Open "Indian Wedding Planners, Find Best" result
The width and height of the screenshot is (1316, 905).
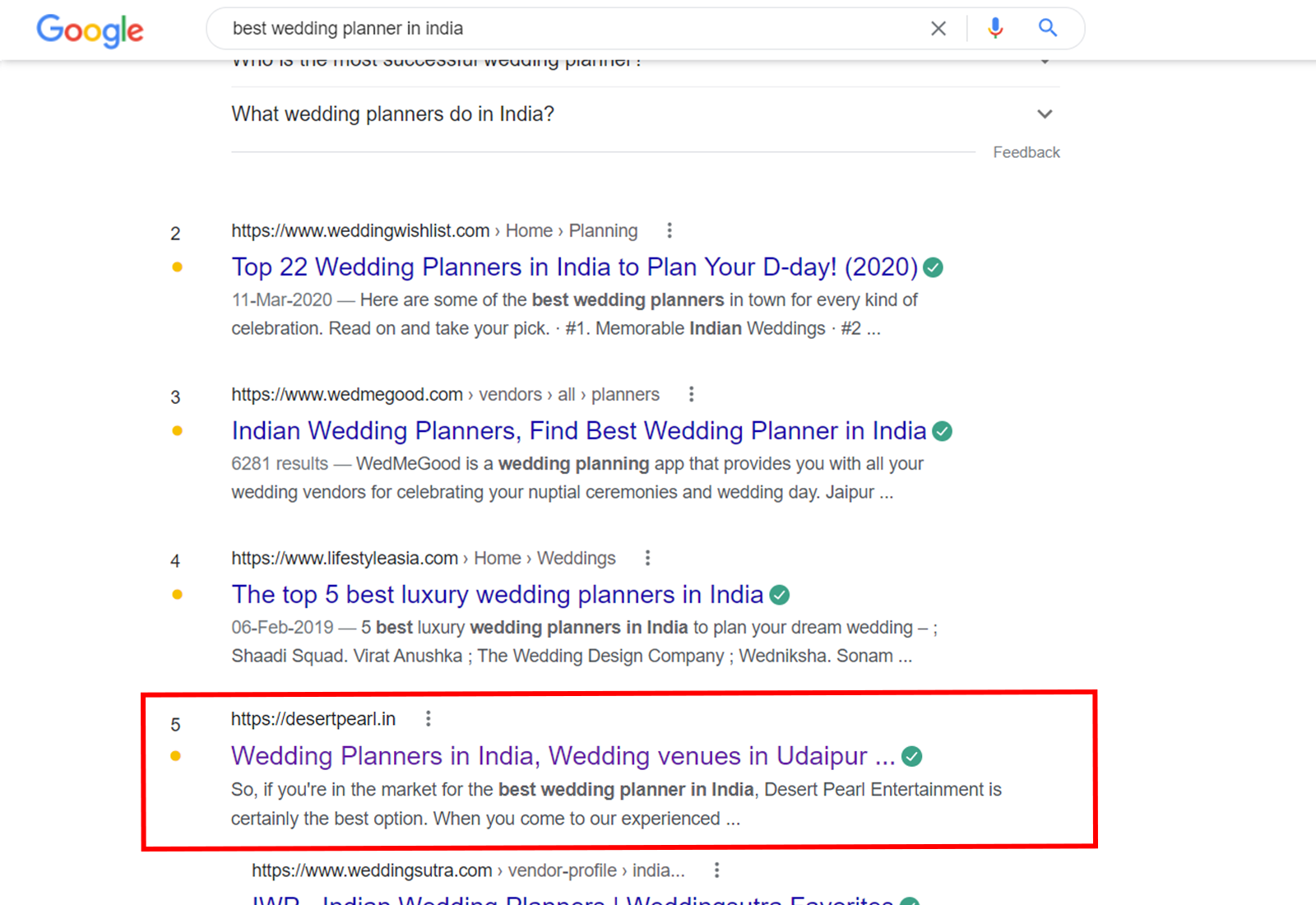point(578,431)
